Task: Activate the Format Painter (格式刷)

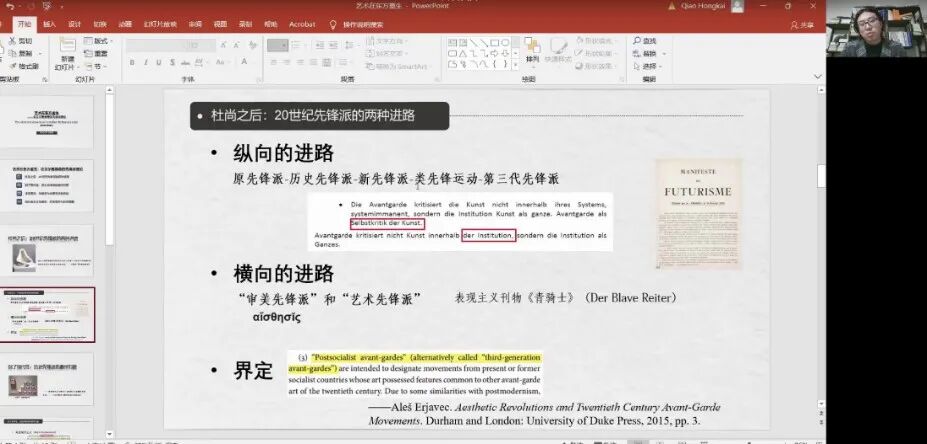Action: [x=22, y=66]
